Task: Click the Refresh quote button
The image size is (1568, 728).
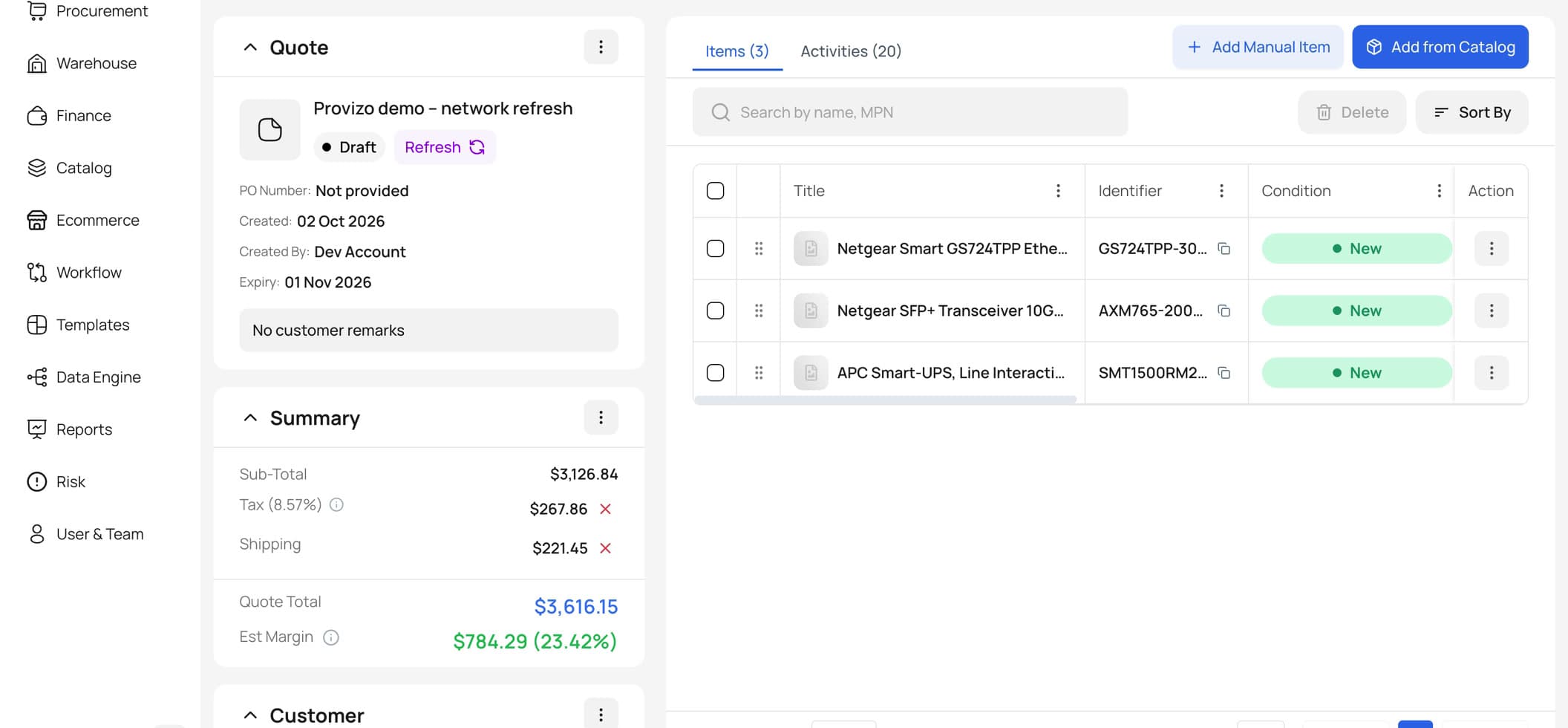Action: tap(445, 147)
